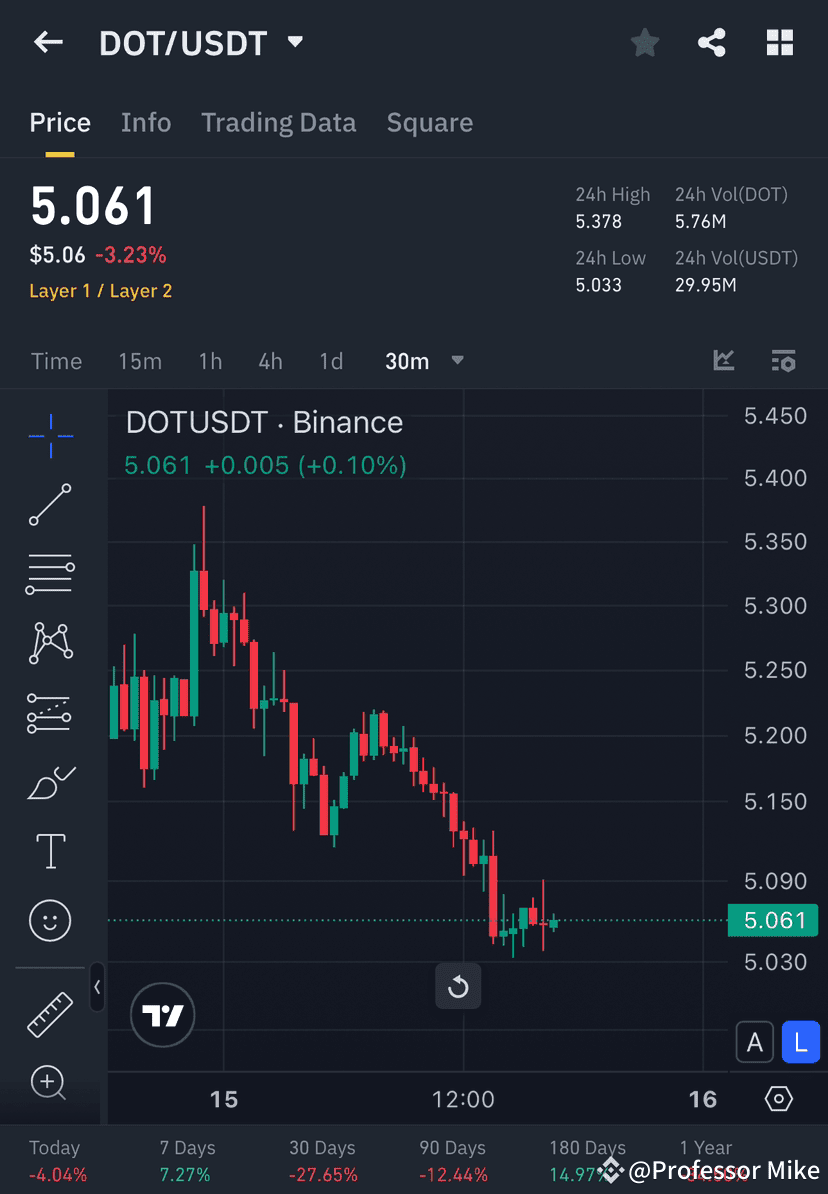Switch to the Trading Data tab
The image size is (828, 1194).
click(x=279, y=122)
